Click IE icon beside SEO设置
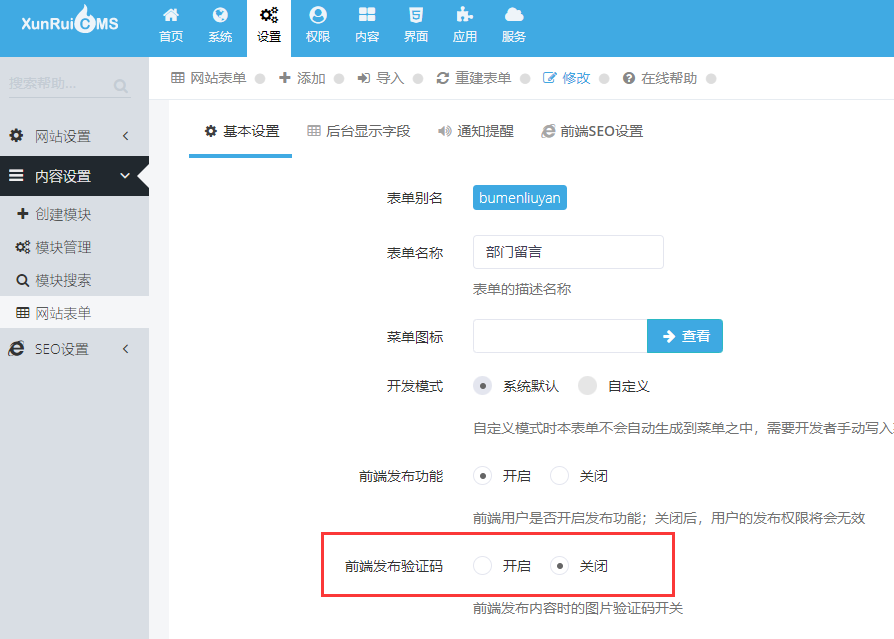Image resolution: width=894 pixels, height=639 pixels. (x=17, y=348)
